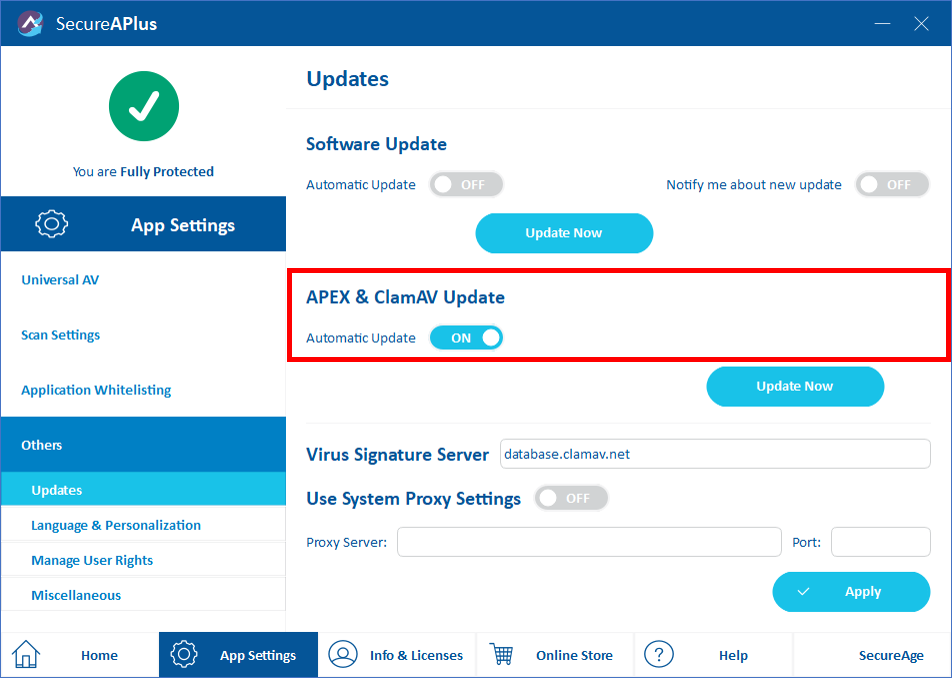
Task: Minimize the SecureAPlus window
Action: point(882,24)
